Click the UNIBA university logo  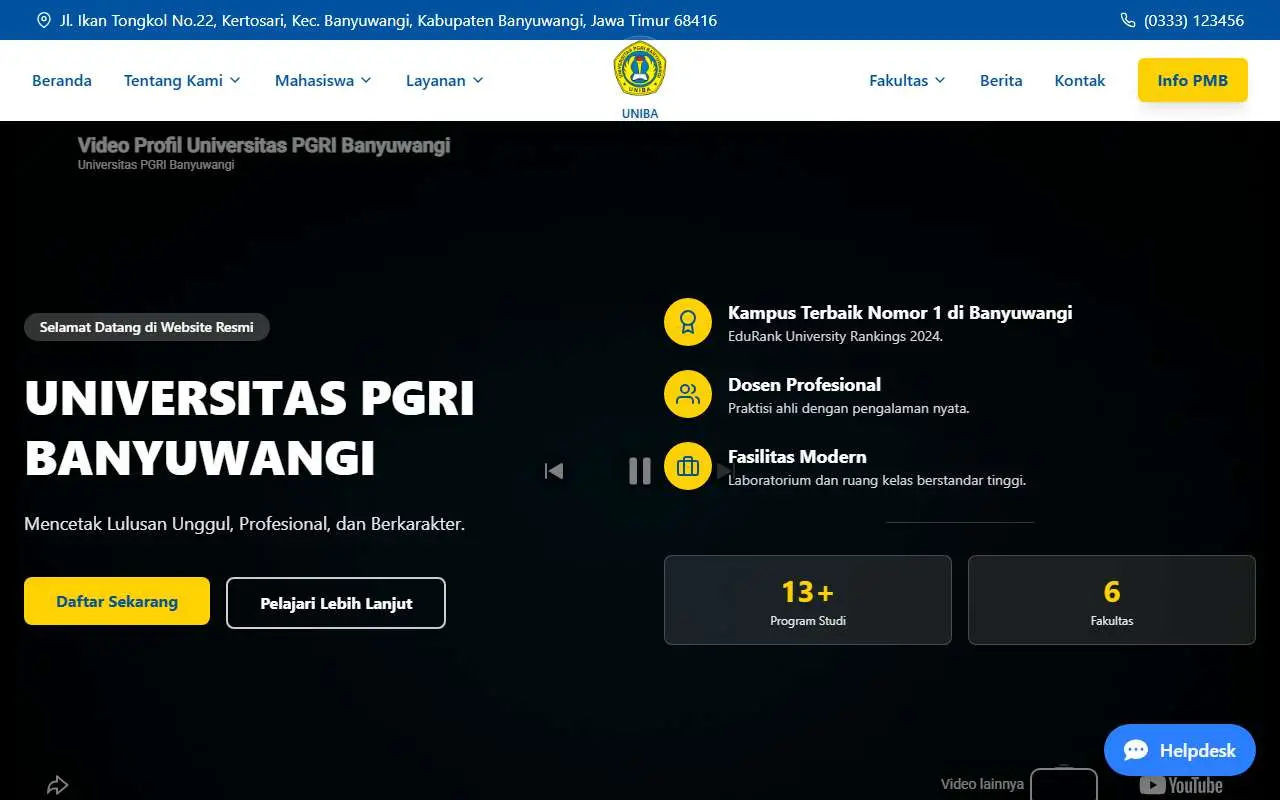click(640, 69)
